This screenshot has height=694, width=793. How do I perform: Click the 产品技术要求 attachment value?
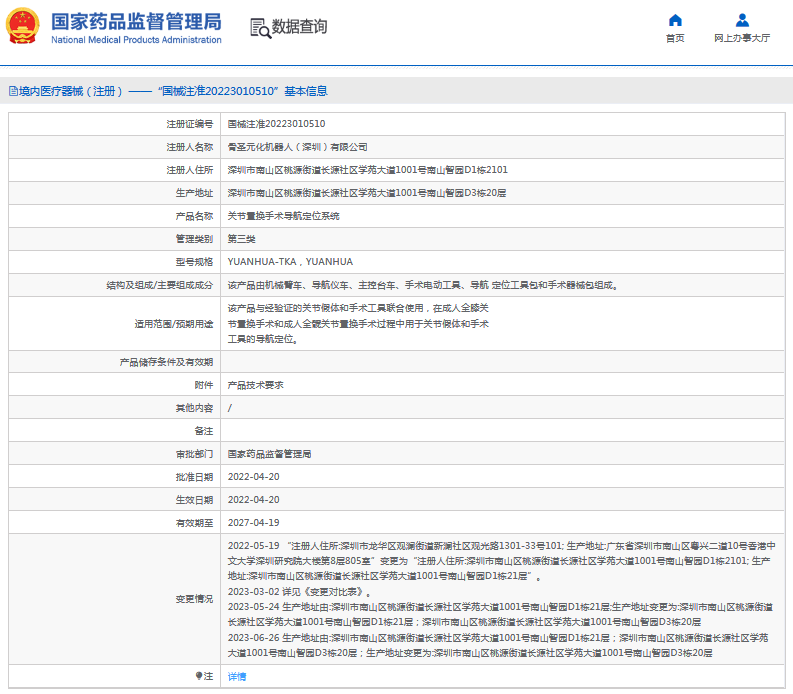point(255,385)
